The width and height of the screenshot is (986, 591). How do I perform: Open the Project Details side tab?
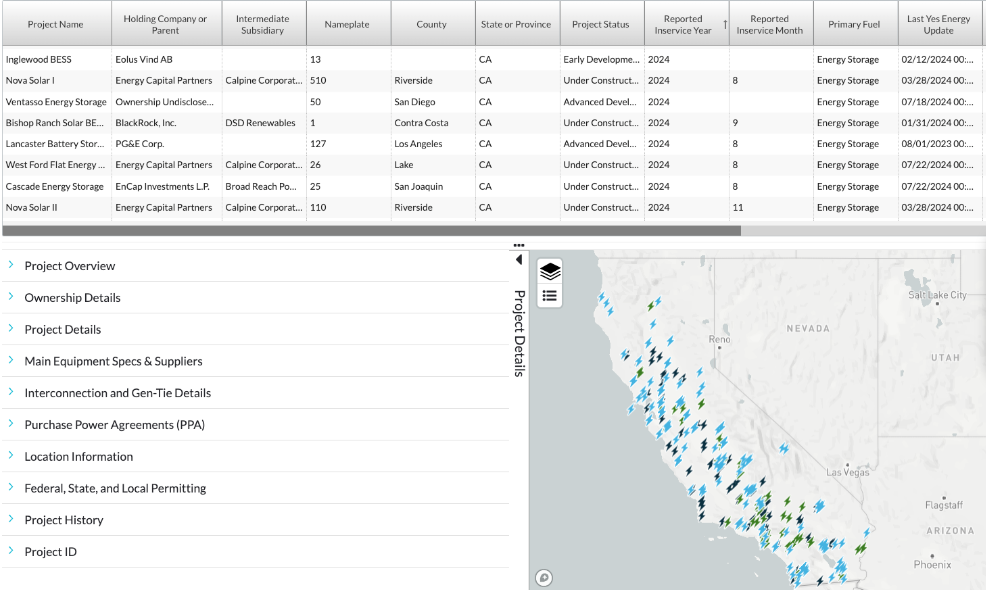pyautogui.click(x=518, y=331)
